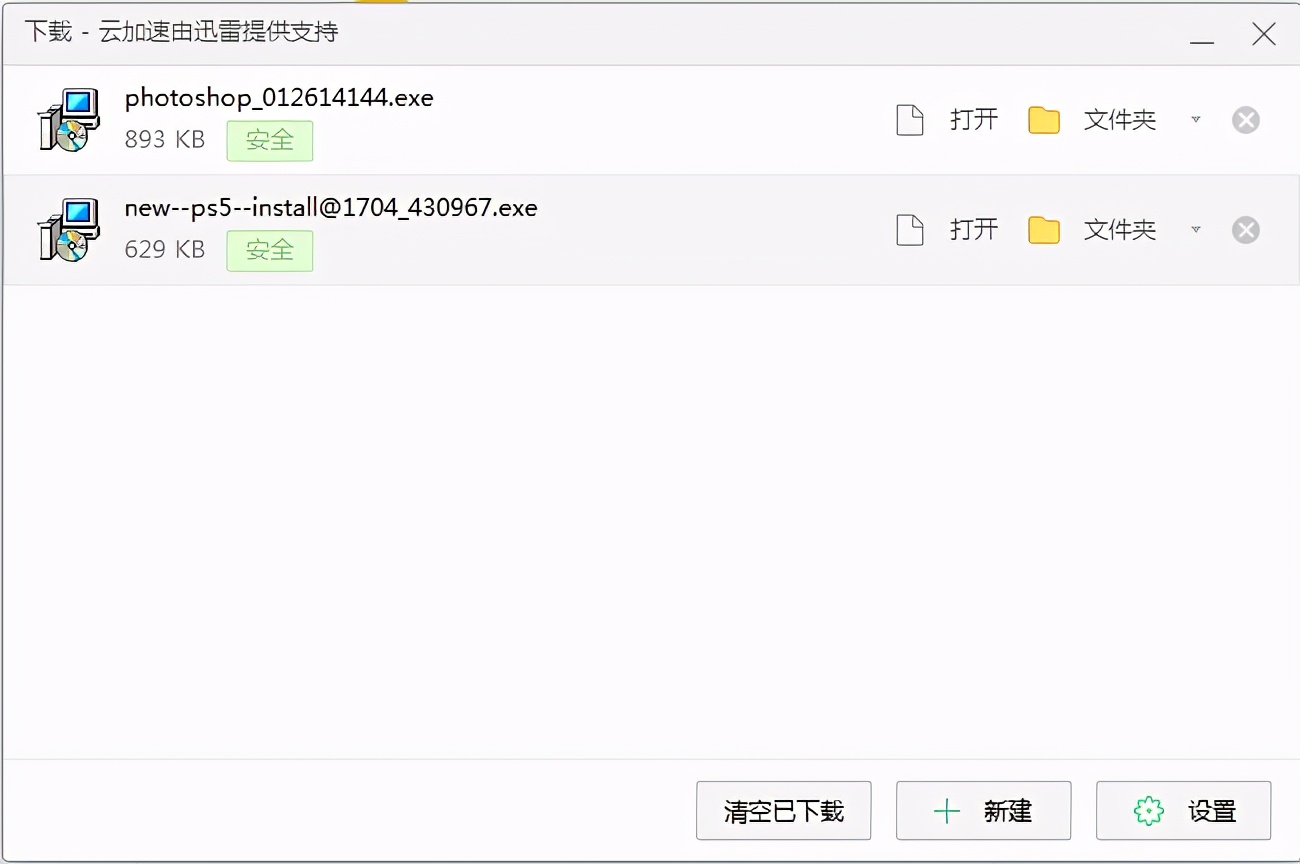The height and width of the screenshot is (864, 1300).
Task: Remove the ps5 installer using its X icon
Action: point(1245,229)
